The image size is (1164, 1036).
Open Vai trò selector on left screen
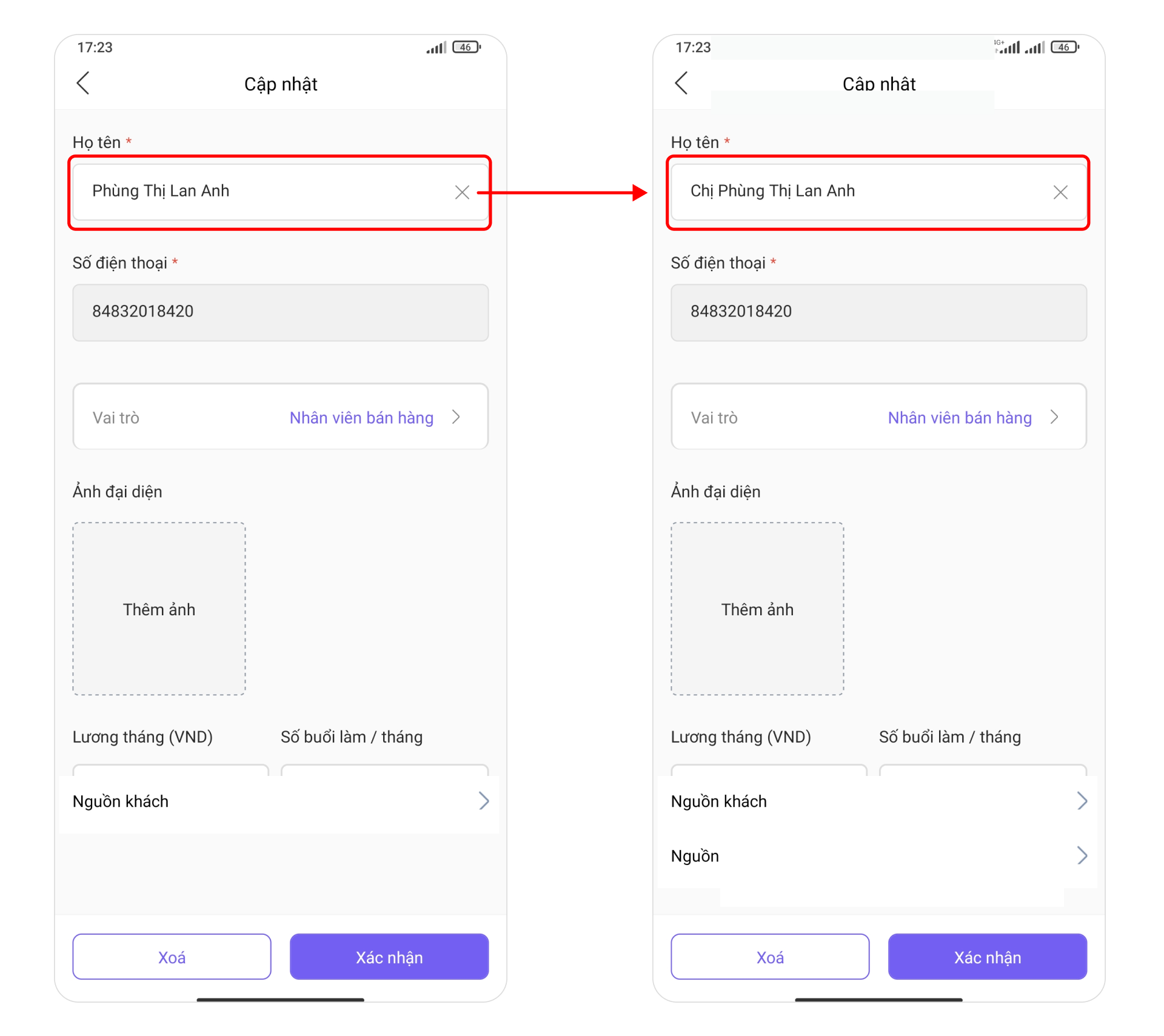click(x=281, y=416)
